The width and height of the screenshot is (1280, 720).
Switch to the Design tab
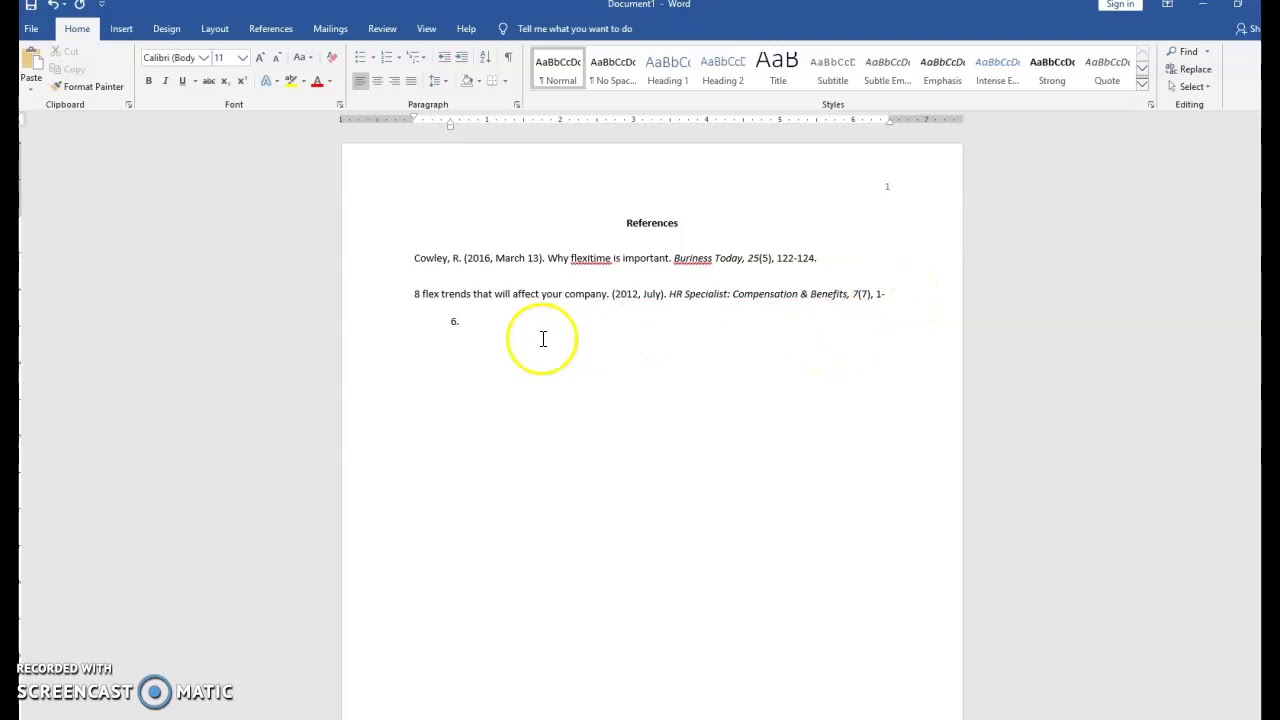click(x=167, y=29)
